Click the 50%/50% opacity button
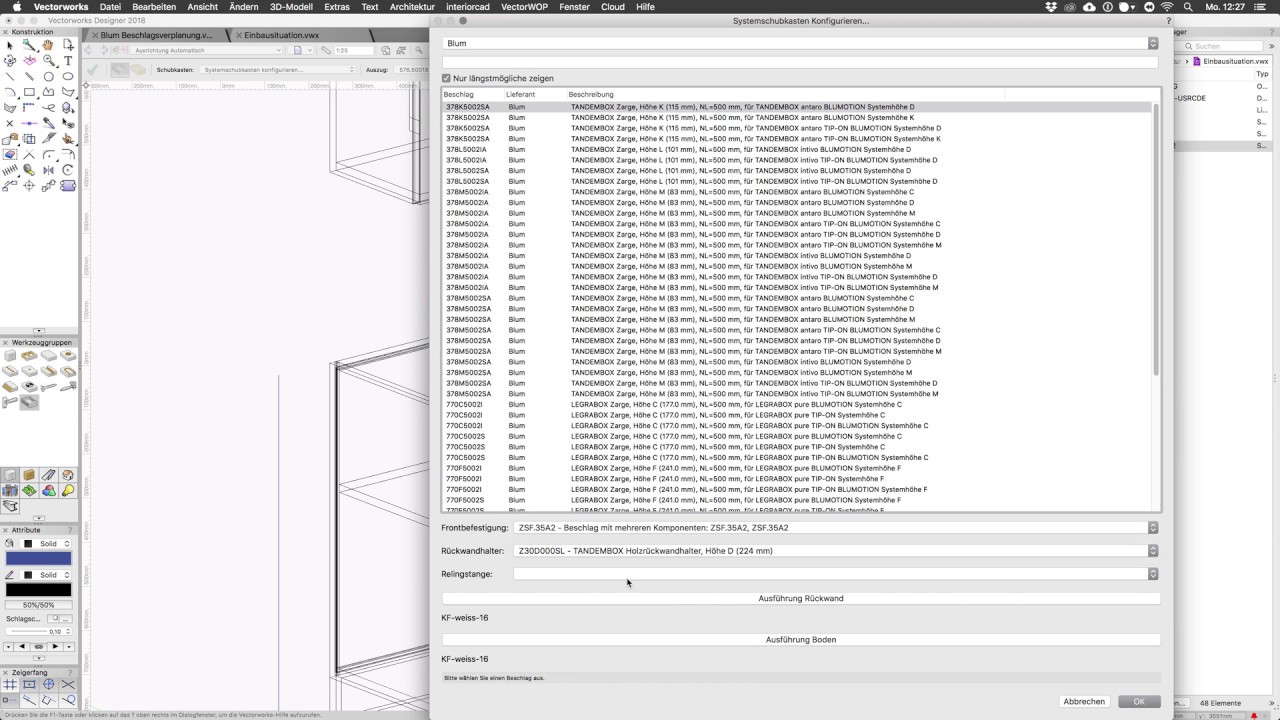The height and width of the screenshot is (720, 1280). tap(39, 605)
